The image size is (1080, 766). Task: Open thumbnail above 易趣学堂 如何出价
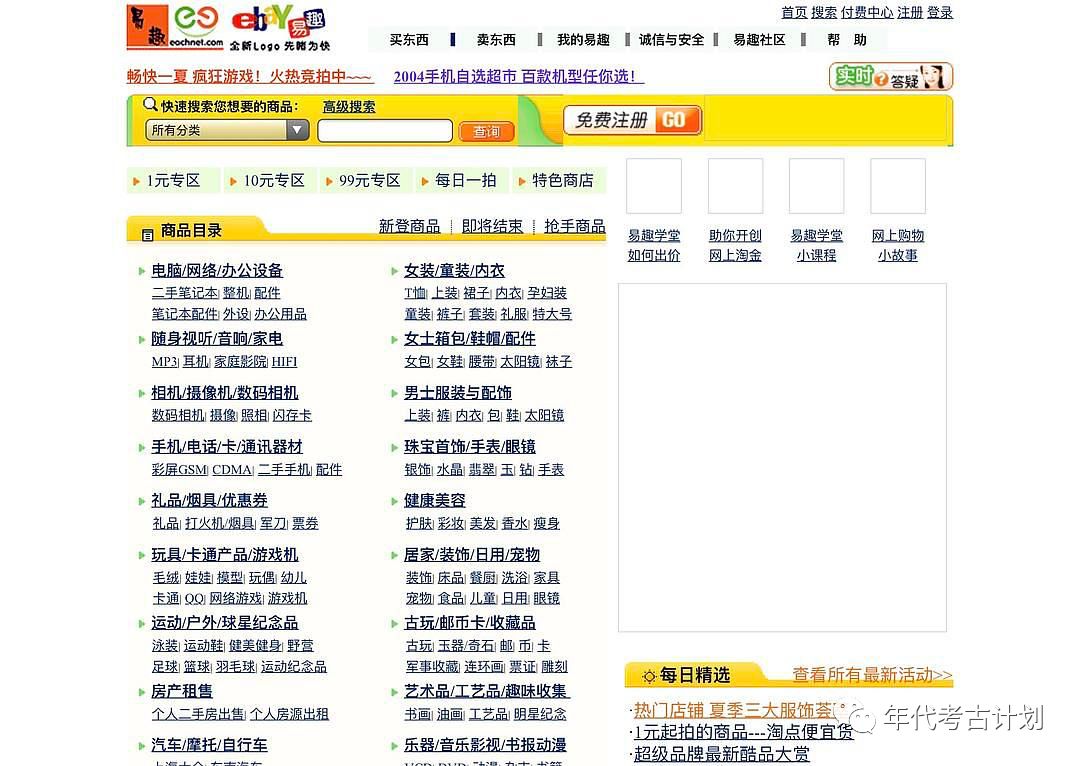[654, 186]
